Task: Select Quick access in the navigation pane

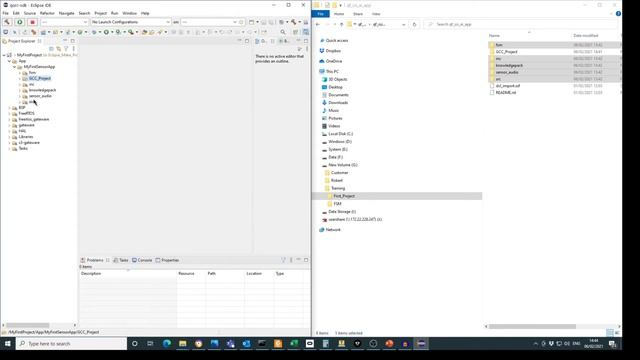Action: coord(333,40)
